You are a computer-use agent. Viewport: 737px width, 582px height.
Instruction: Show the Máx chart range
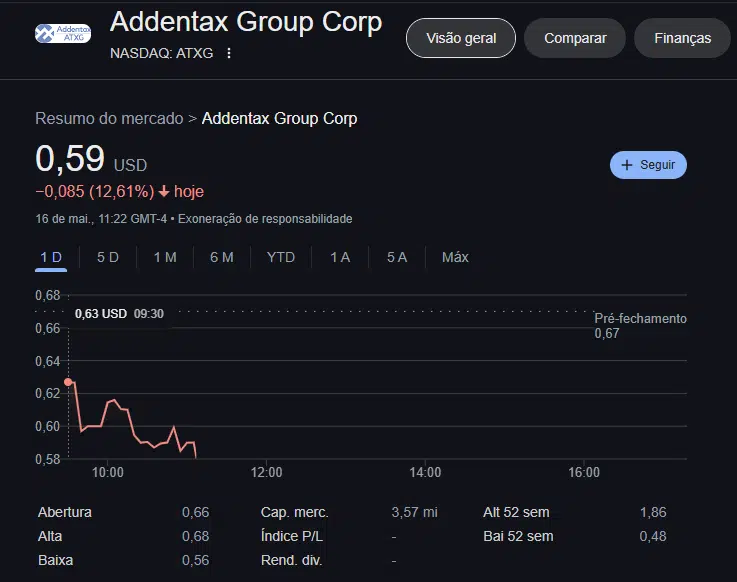coord(455,257)
